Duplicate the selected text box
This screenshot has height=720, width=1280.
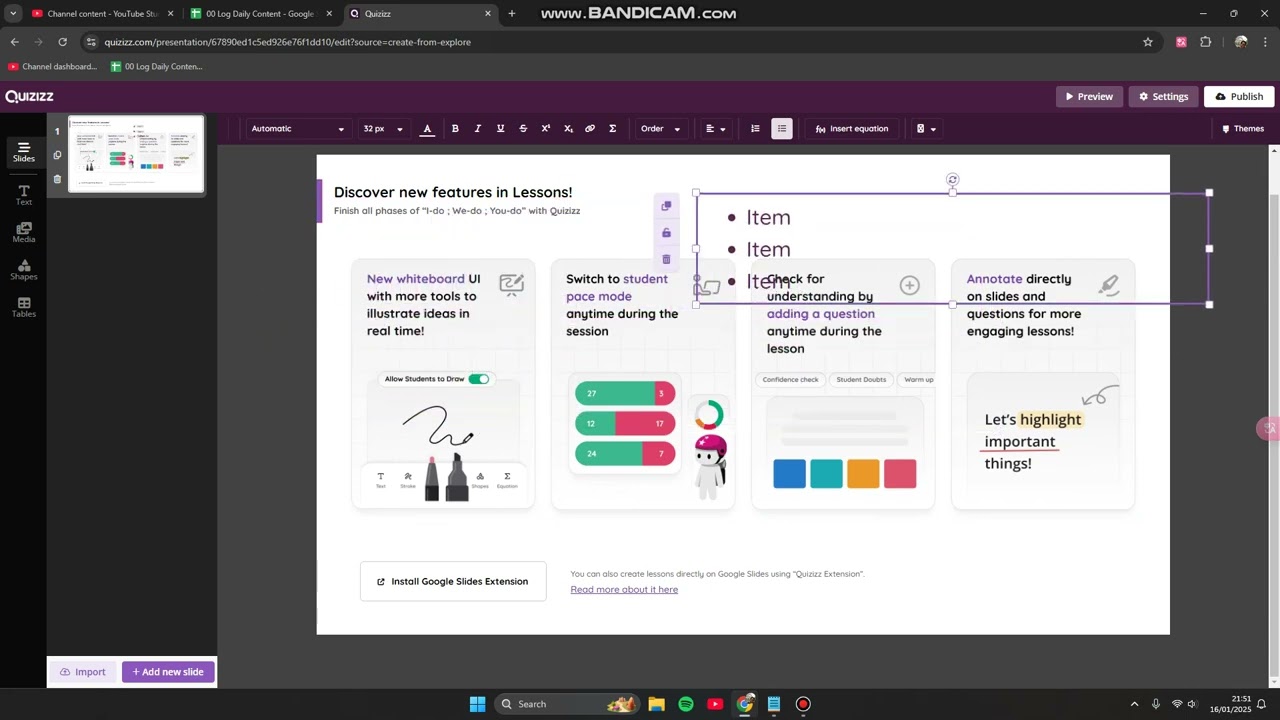666,206
